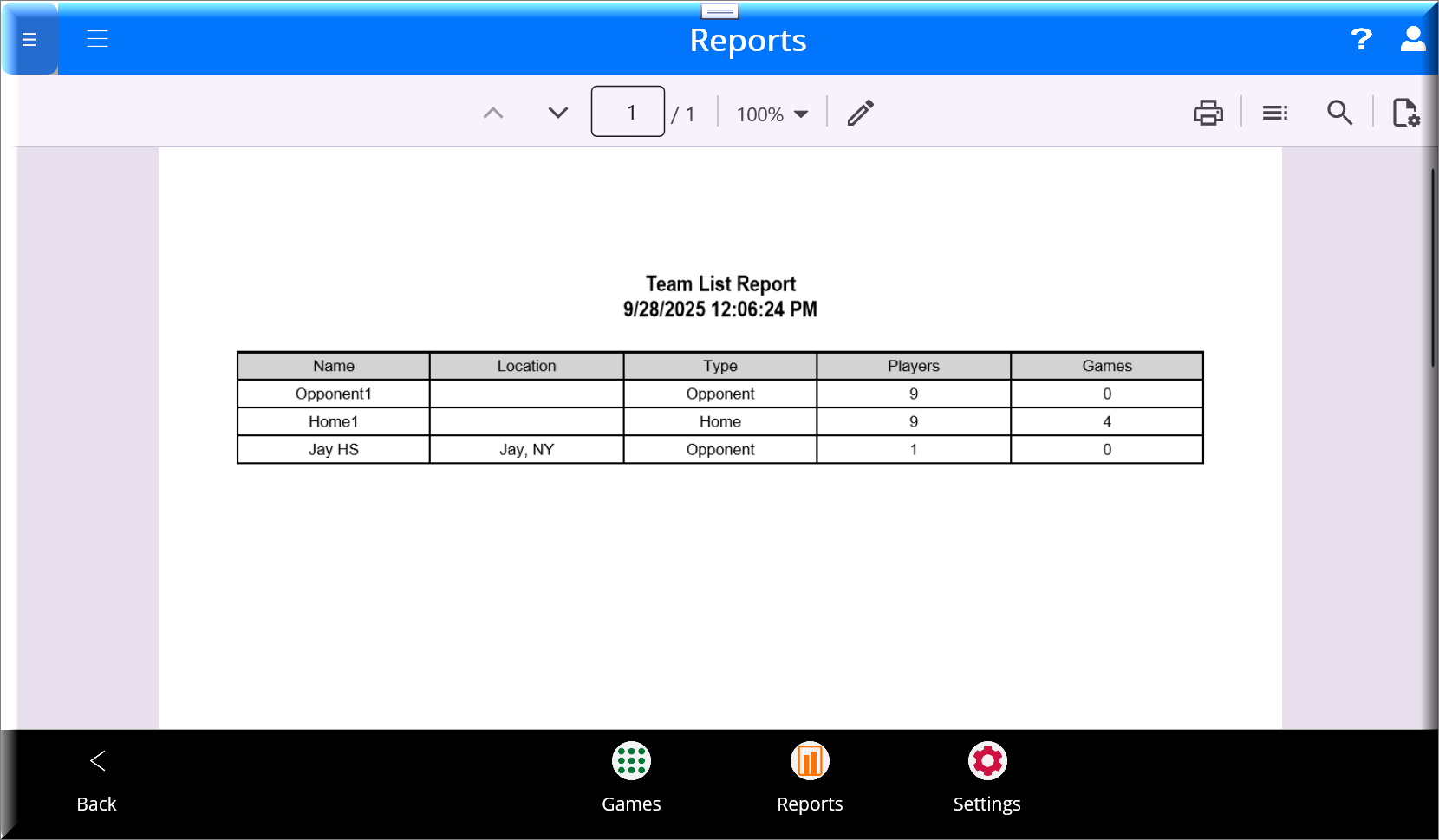
Task: Click the vertical scrollbar on the right
Action: [x=1432, y=269]
